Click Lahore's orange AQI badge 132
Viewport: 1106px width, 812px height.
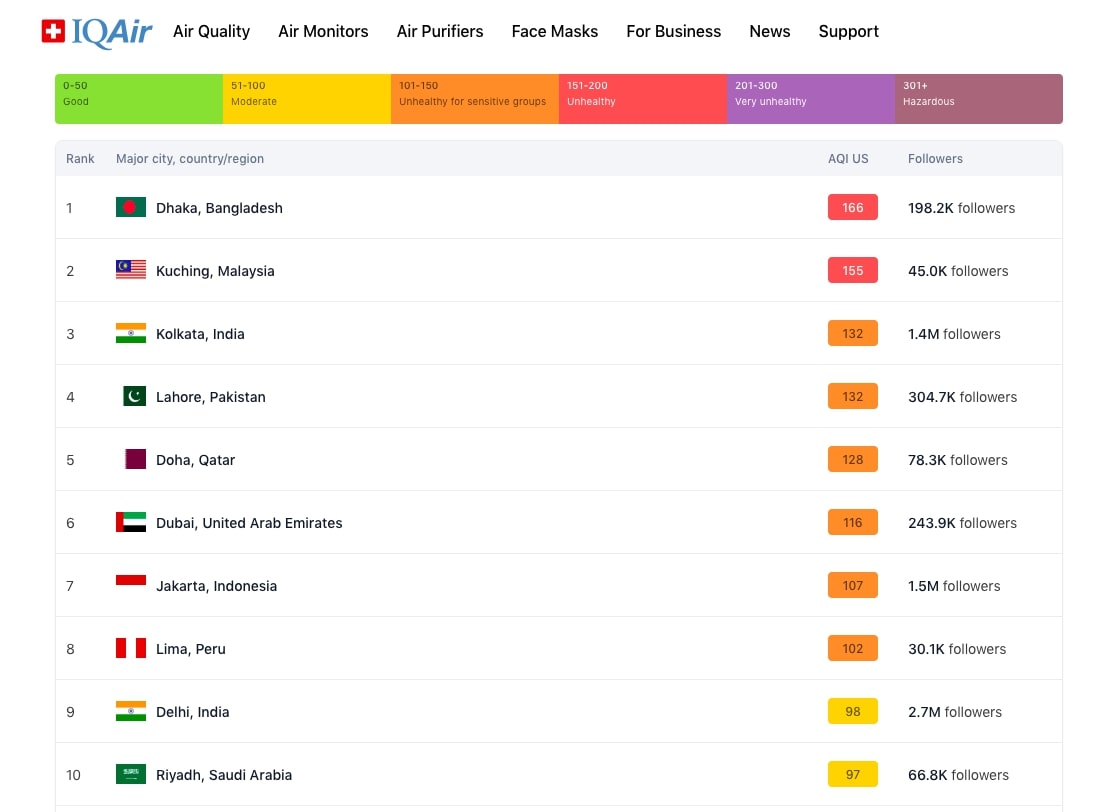coord(853,396)
